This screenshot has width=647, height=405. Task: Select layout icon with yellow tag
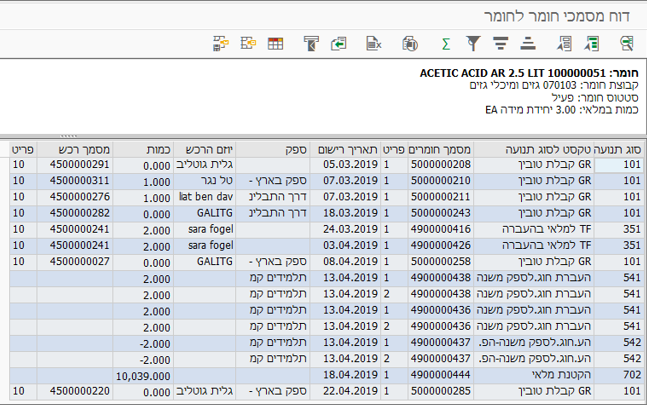pos(248,43)
